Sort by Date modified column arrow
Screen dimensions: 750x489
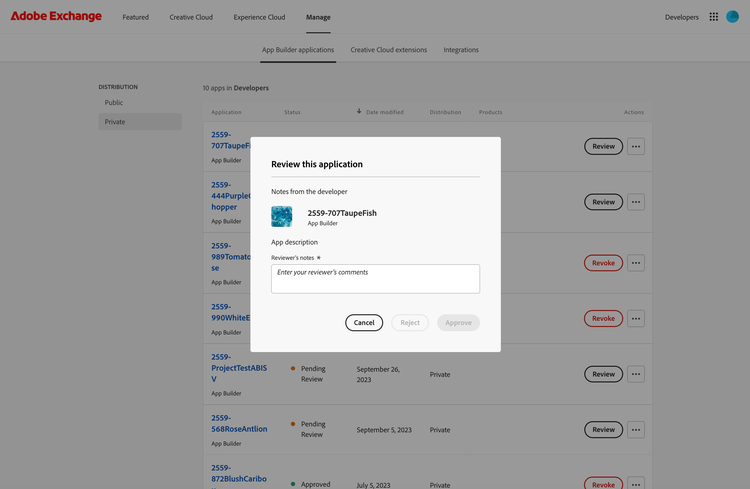(x=359, y=112)
